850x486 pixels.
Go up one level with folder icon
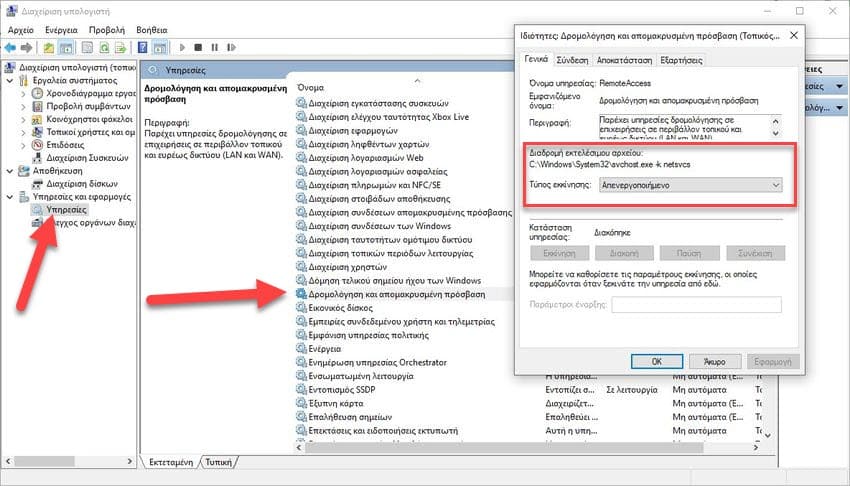49,48
